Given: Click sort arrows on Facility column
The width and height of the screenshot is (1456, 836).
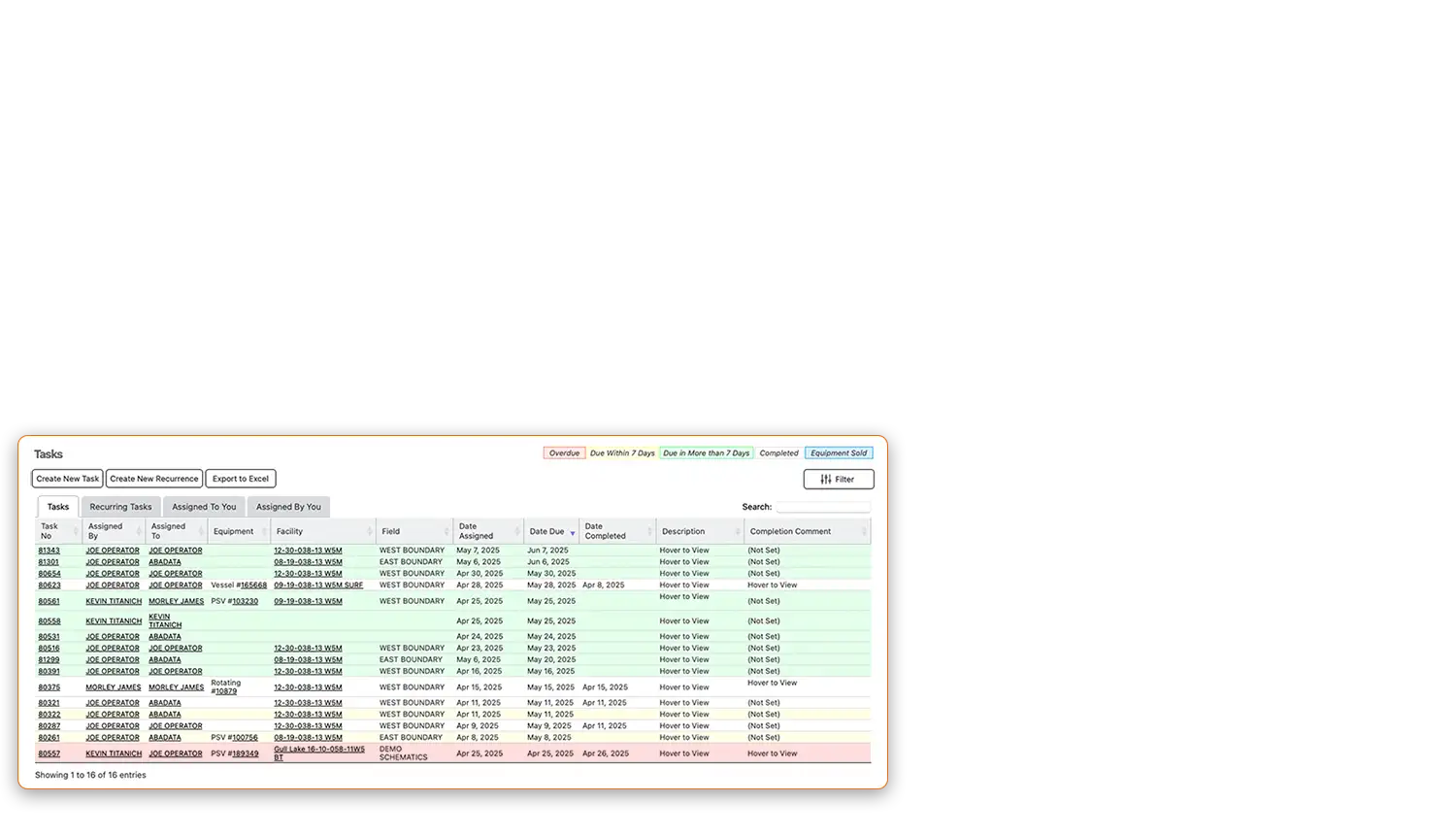Looking at the screenshot, I should click(369, 531).
